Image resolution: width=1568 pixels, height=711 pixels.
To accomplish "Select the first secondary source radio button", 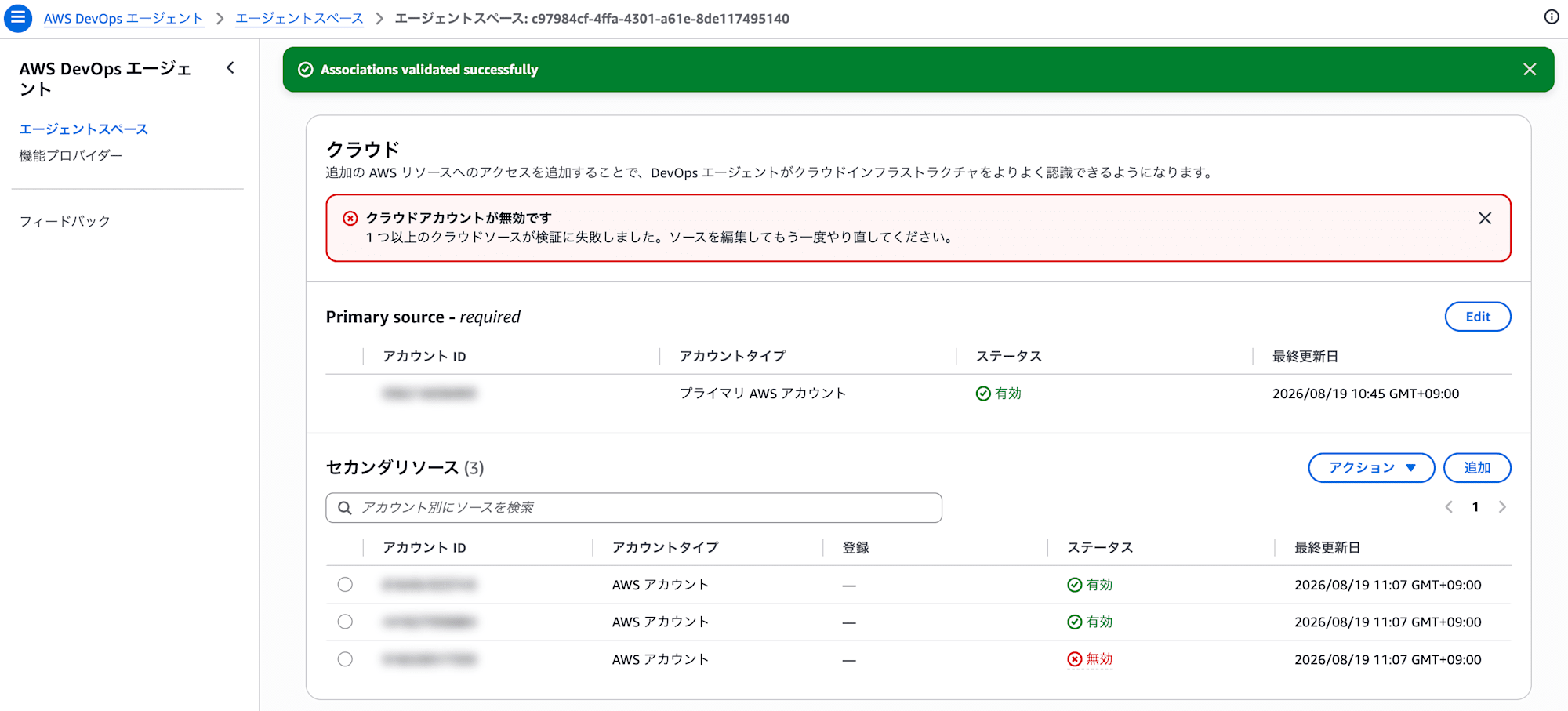I will click(345, 585).
